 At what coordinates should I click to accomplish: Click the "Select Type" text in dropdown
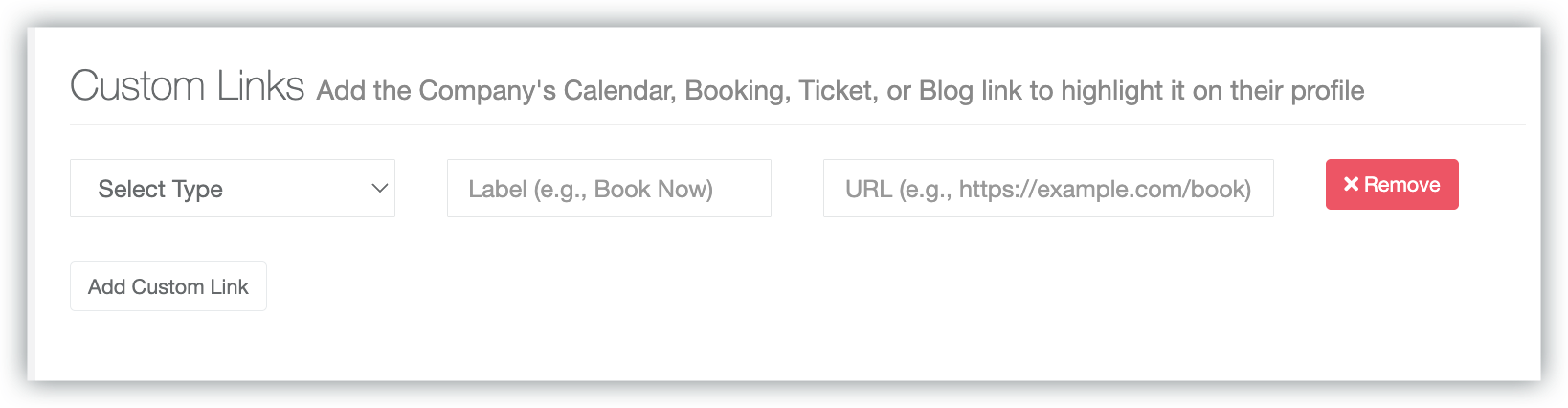pos(160,189)
